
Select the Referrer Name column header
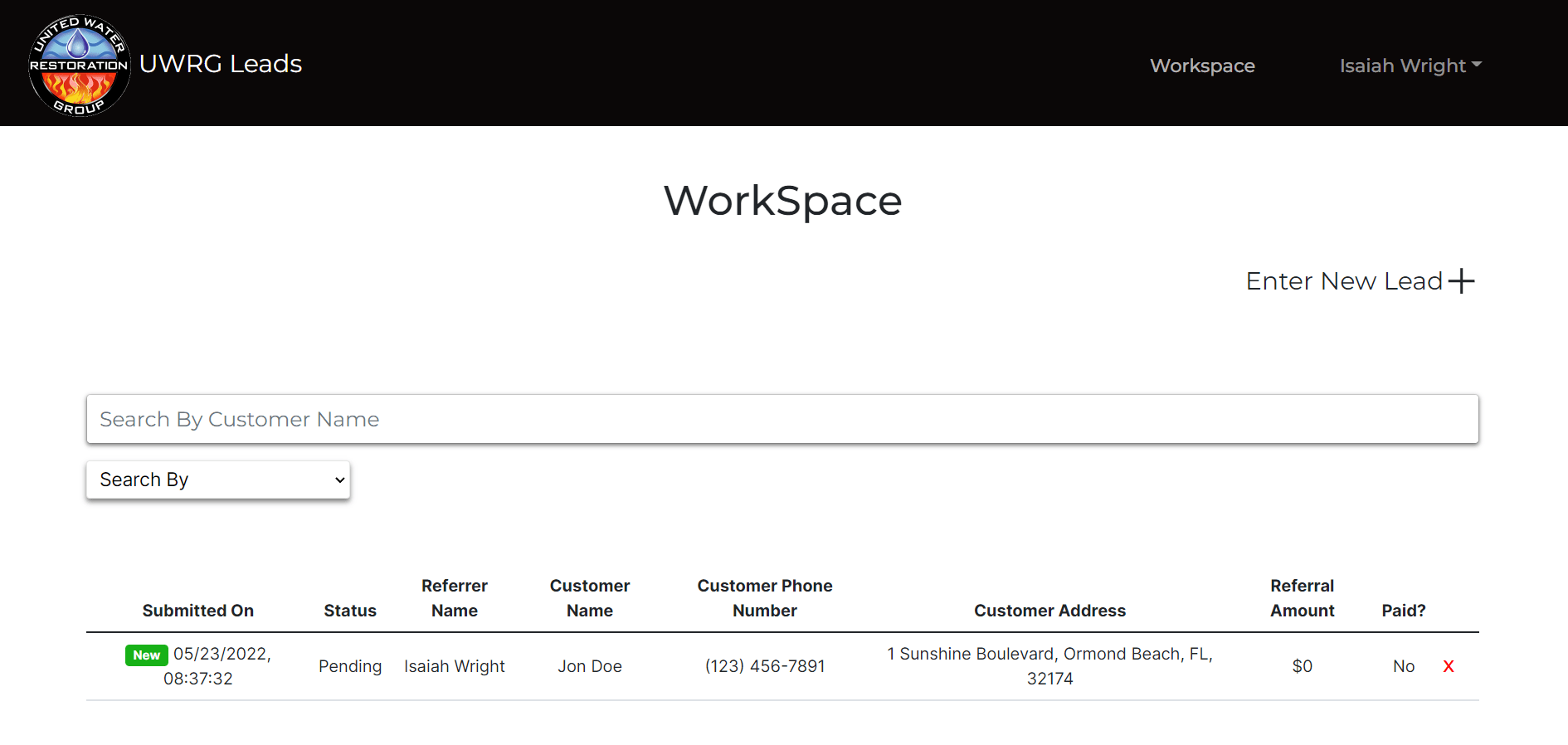click(x=454, y=598)
